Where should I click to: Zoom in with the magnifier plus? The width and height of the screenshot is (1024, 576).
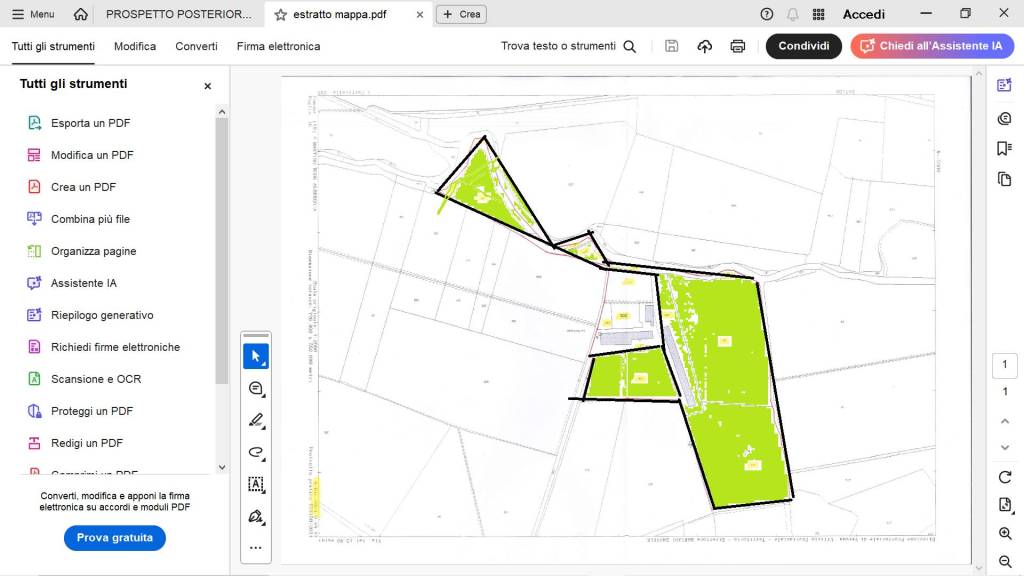pos(1005,534)
